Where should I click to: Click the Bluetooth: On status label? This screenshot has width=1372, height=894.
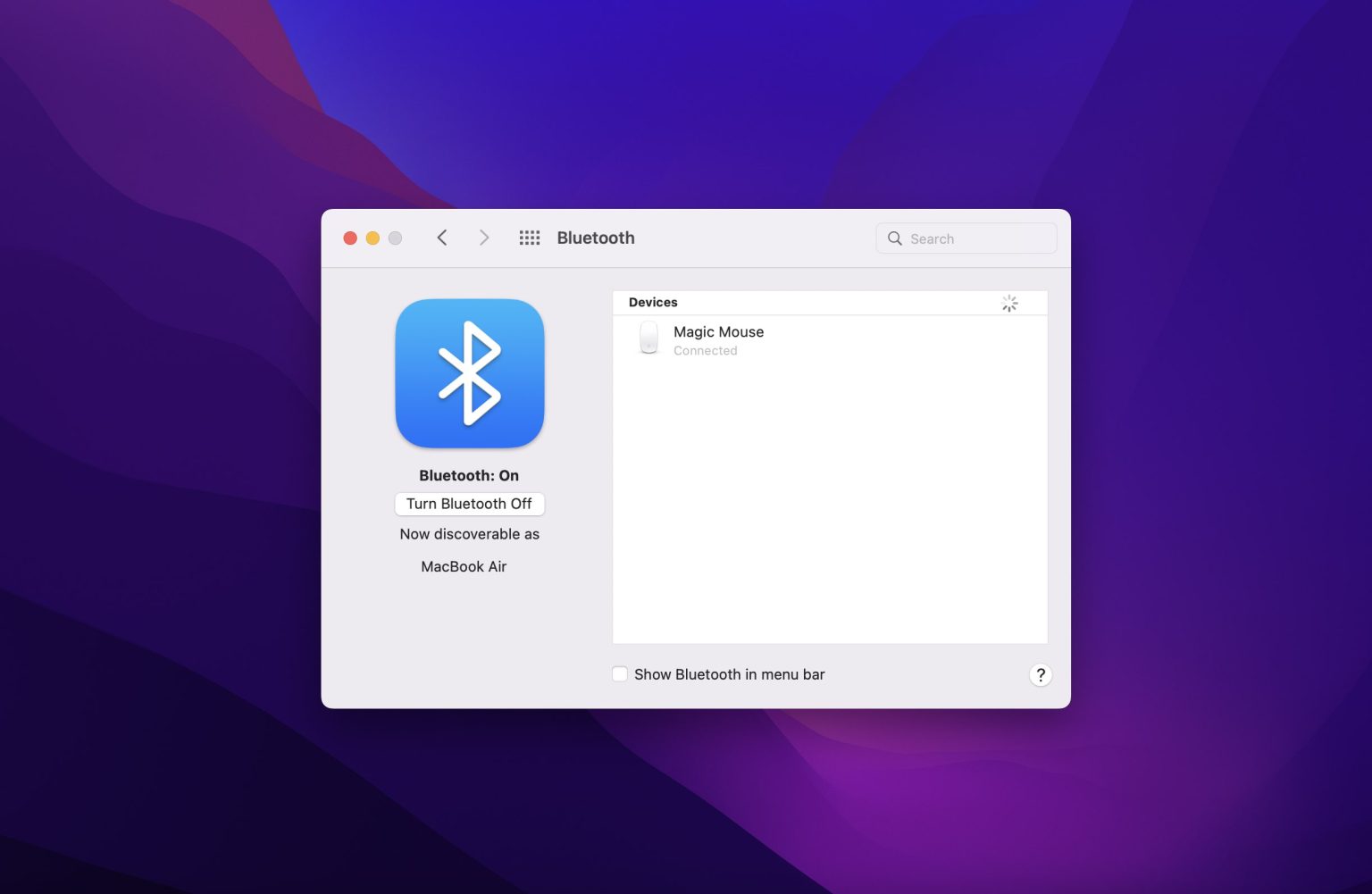tap(469, 475)
